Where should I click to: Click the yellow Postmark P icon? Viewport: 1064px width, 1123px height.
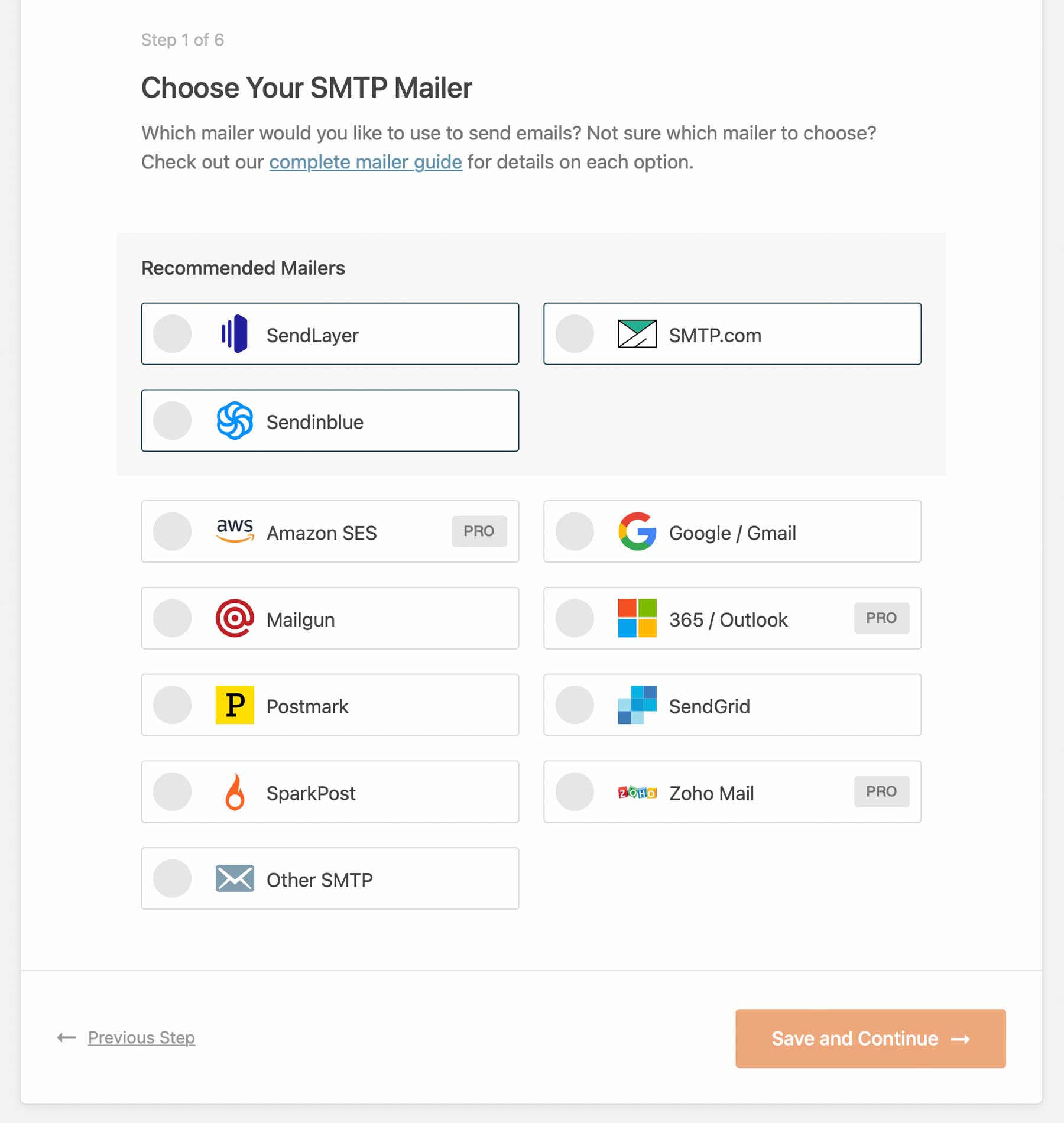click(235, 705)
